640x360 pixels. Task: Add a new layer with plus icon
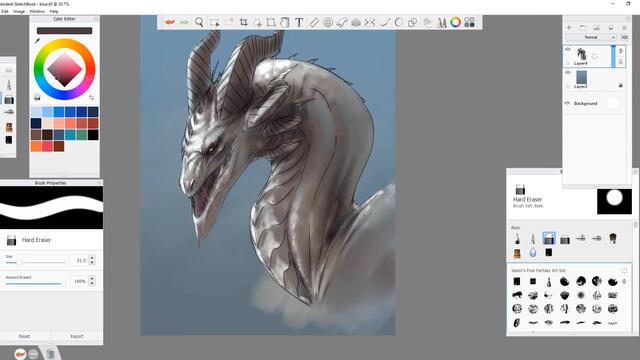pos(569,28)
